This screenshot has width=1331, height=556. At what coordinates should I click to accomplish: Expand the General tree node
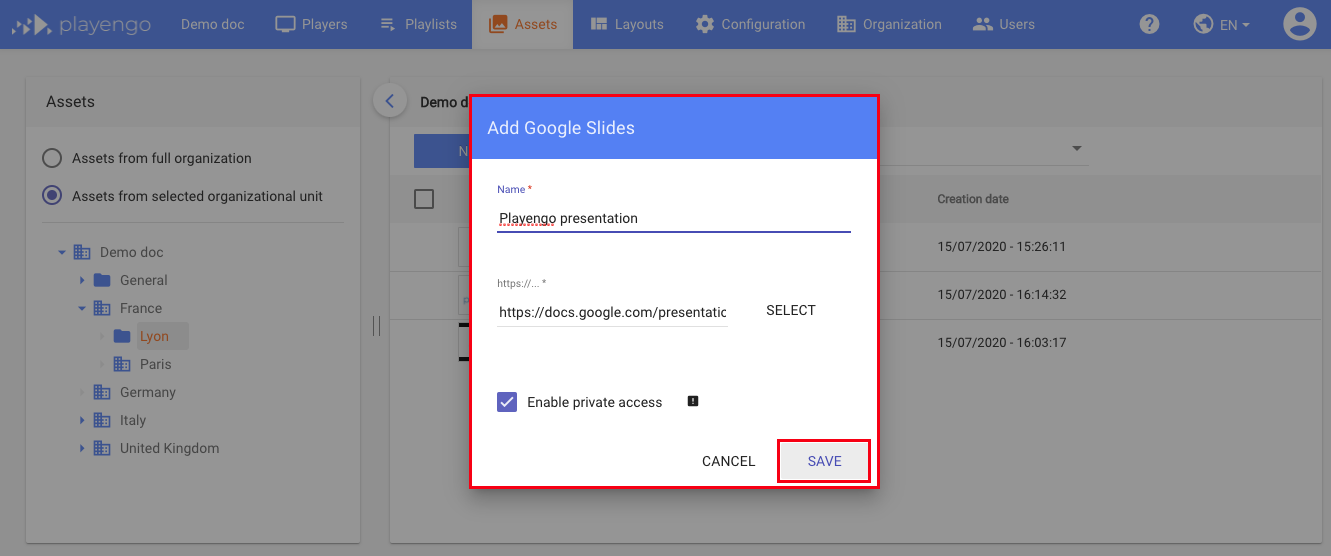(x=82, y=280)
